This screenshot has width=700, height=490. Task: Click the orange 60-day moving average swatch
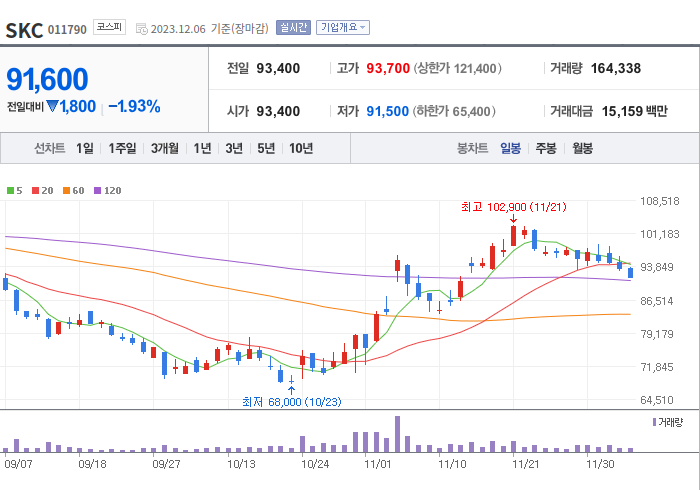[x=67, y=191]
